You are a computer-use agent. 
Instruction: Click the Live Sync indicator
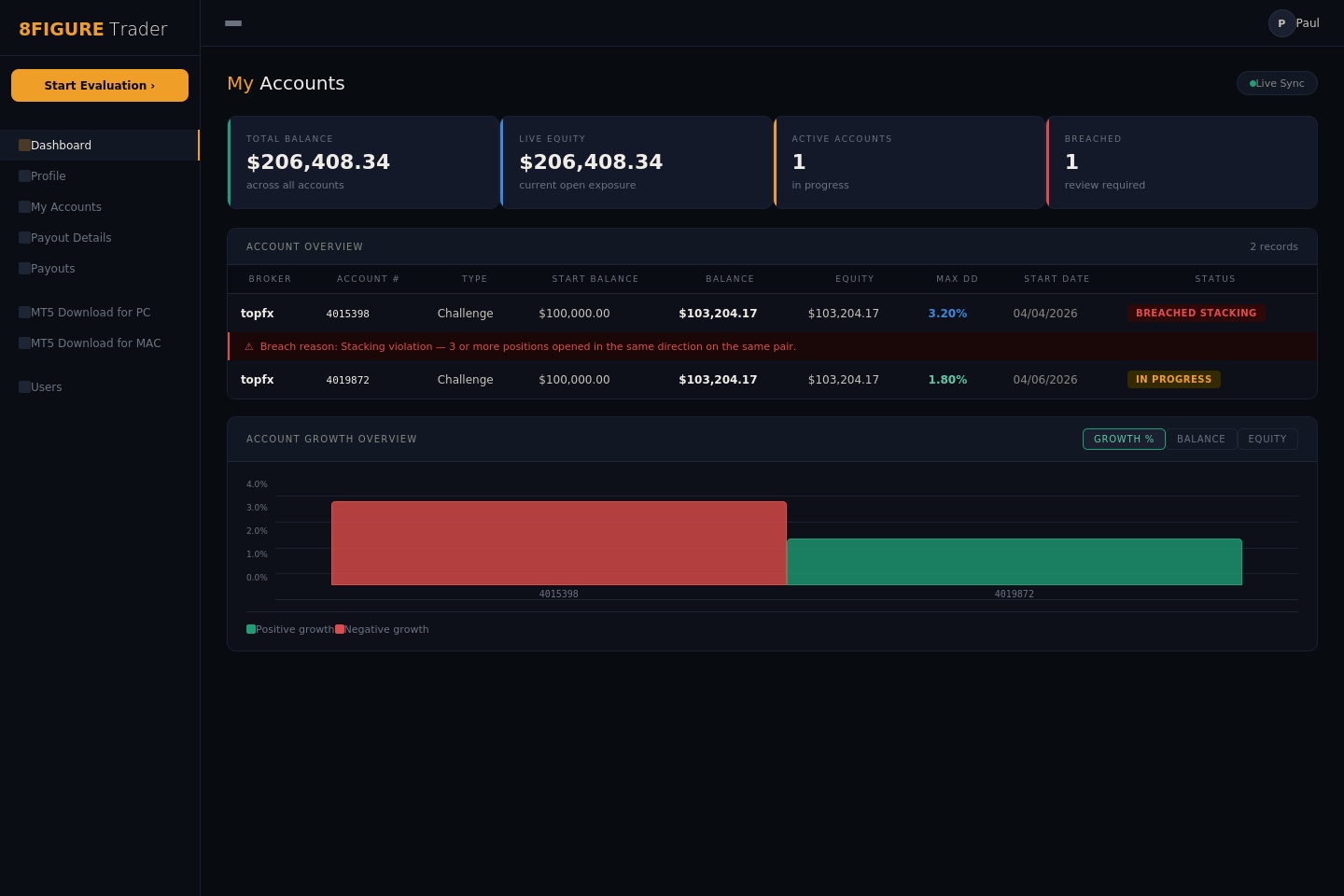tap(1277, 83)
